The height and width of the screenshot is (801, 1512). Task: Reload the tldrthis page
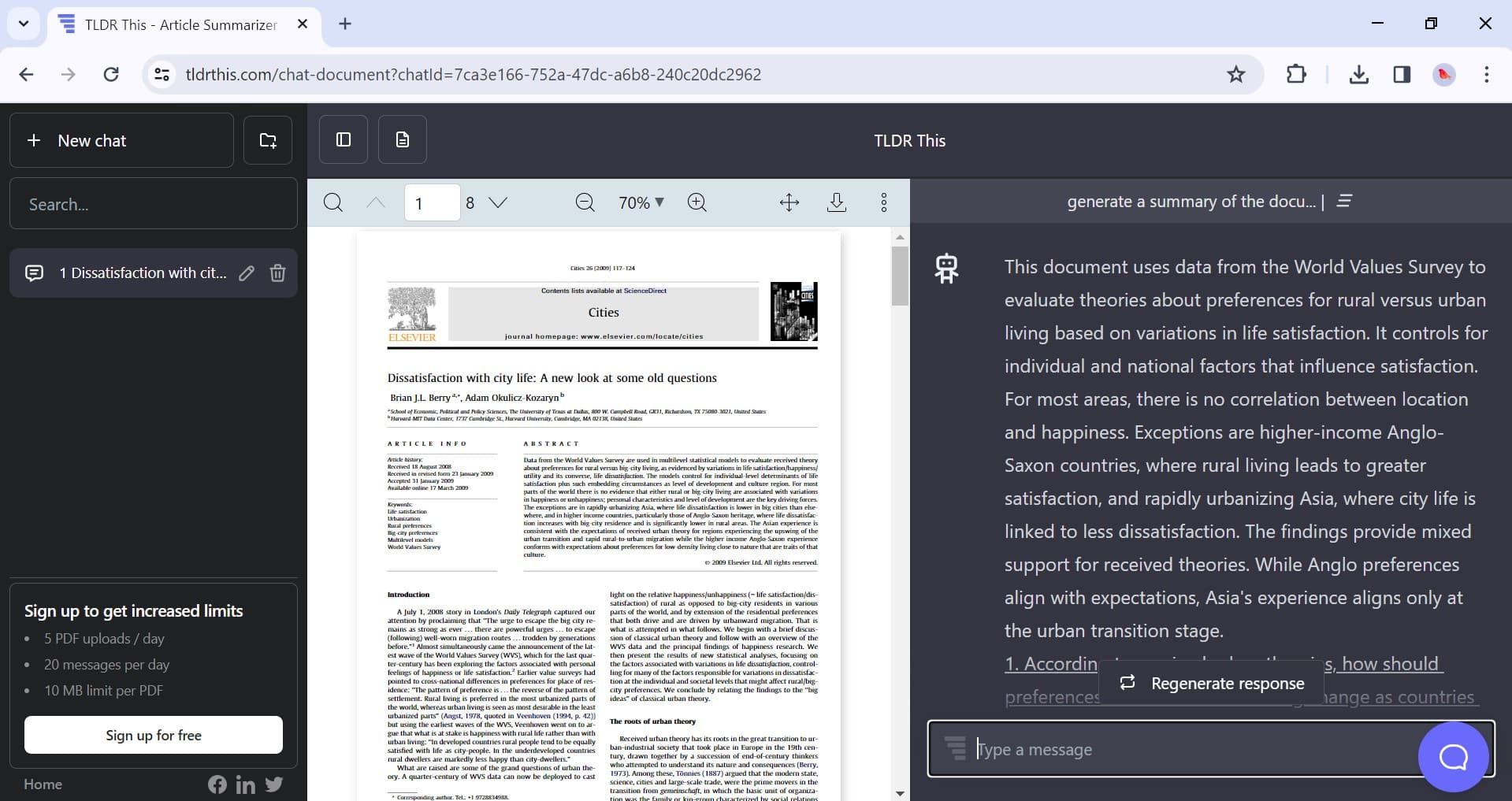click(111, 74)
